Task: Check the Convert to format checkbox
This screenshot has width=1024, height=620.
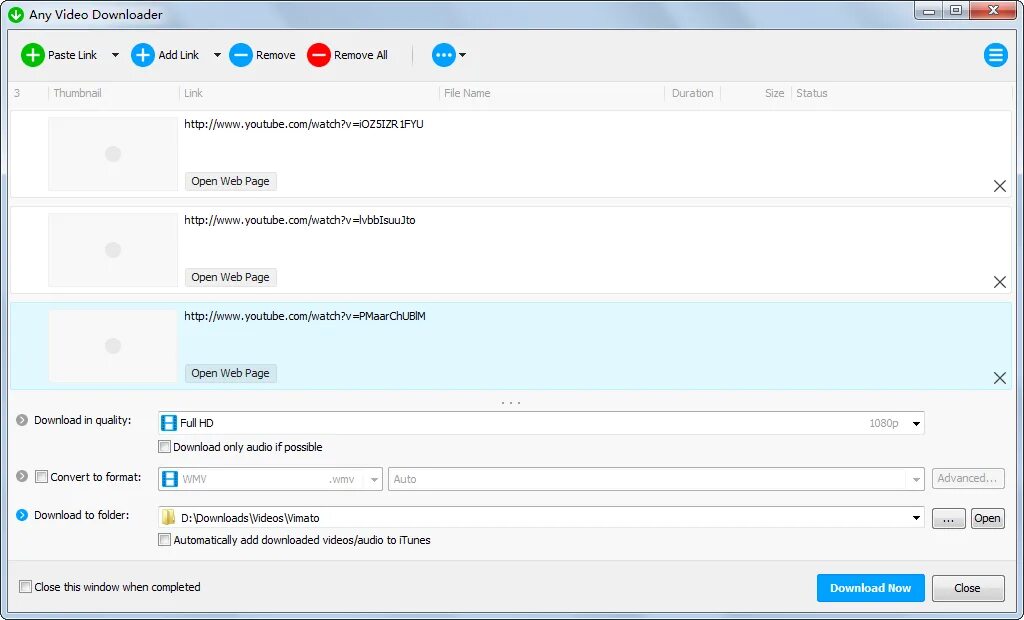Action: click(x=41, y=477)
